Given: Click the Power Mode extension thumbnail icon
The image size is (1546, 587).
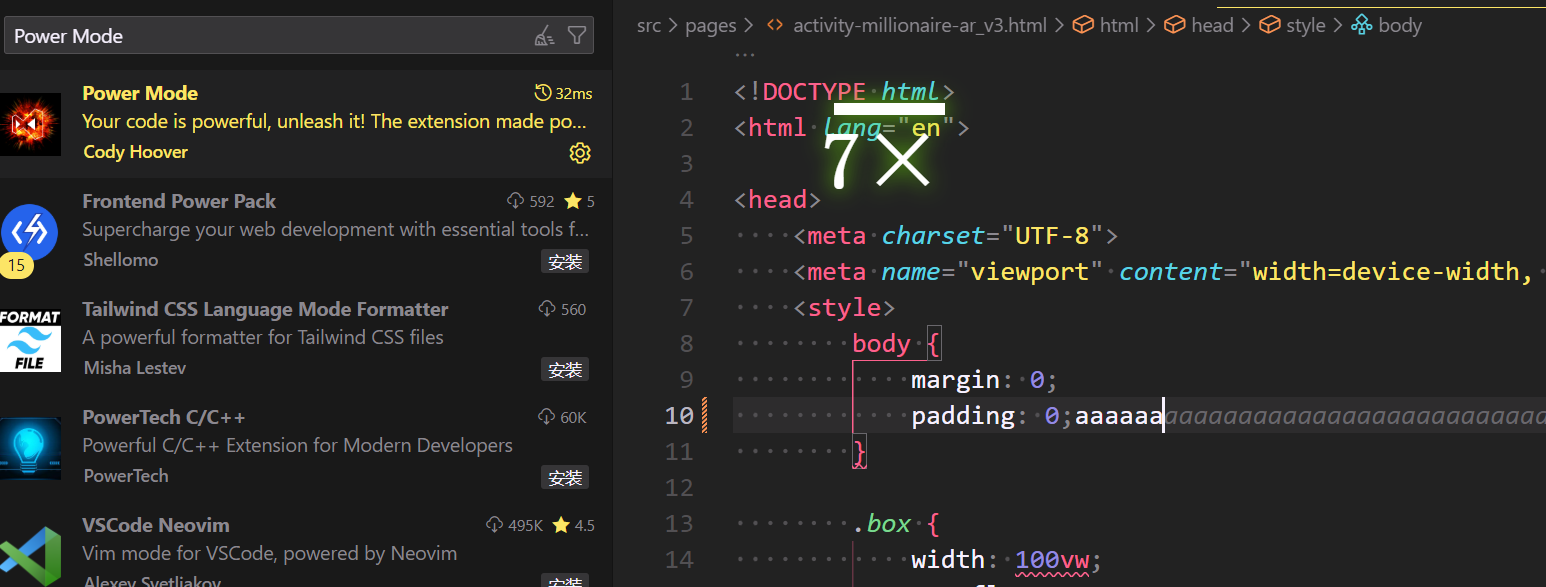Looking at the screenshot, I should coord(31,124).
